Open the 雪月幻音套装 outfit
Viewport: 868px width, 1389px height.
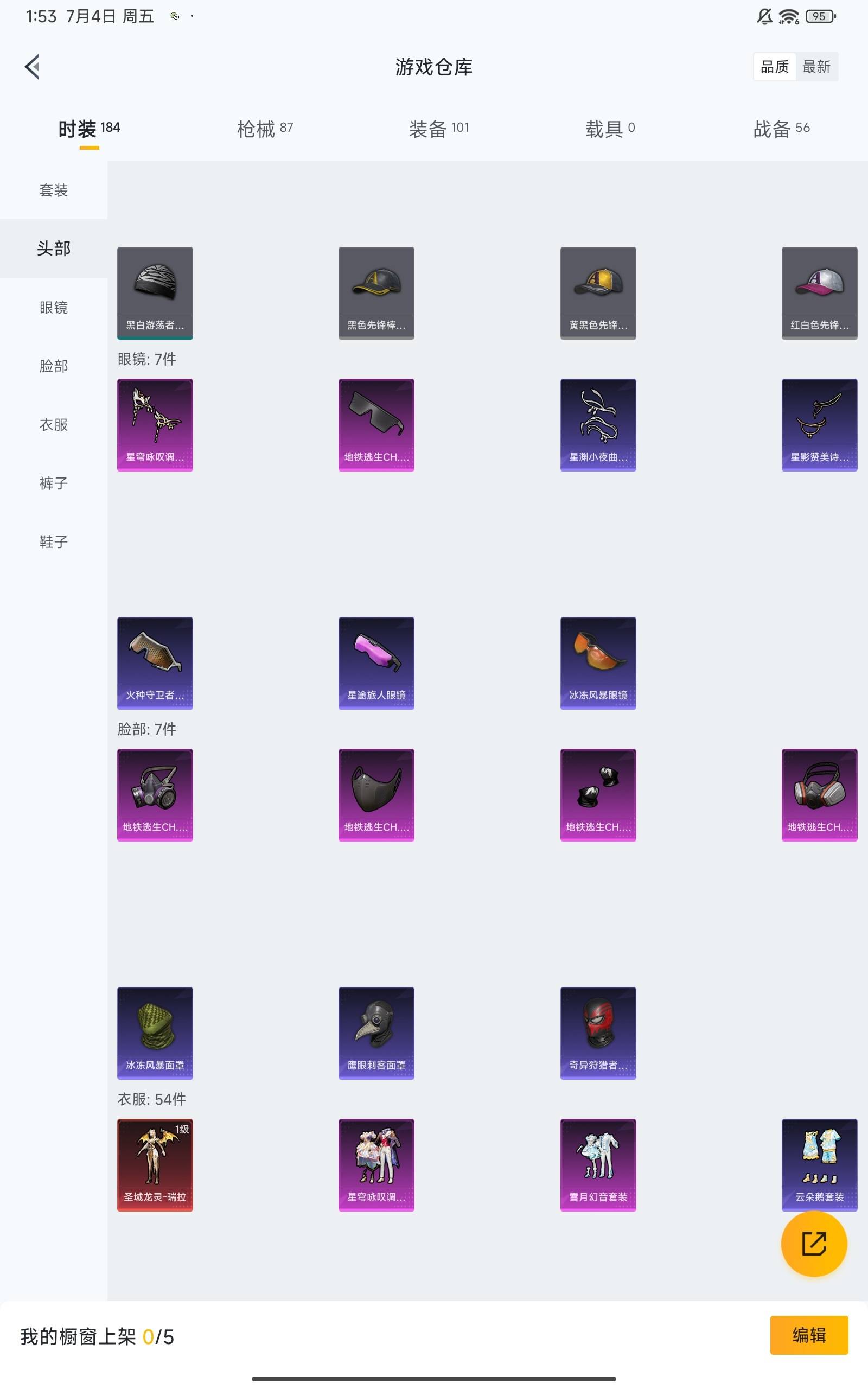coord(598,1165)
